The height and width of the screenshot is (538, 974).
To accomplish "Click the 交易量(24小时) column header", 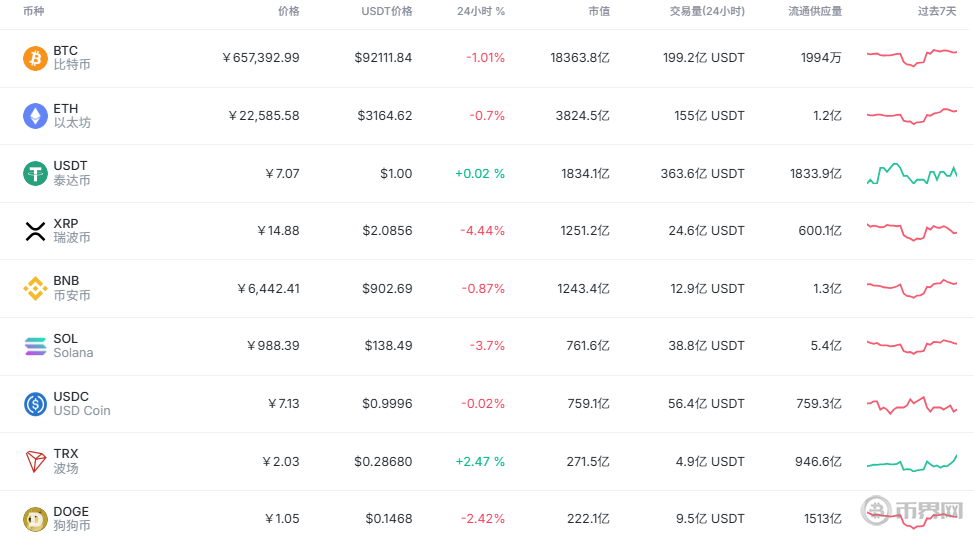I will point(707,12).
